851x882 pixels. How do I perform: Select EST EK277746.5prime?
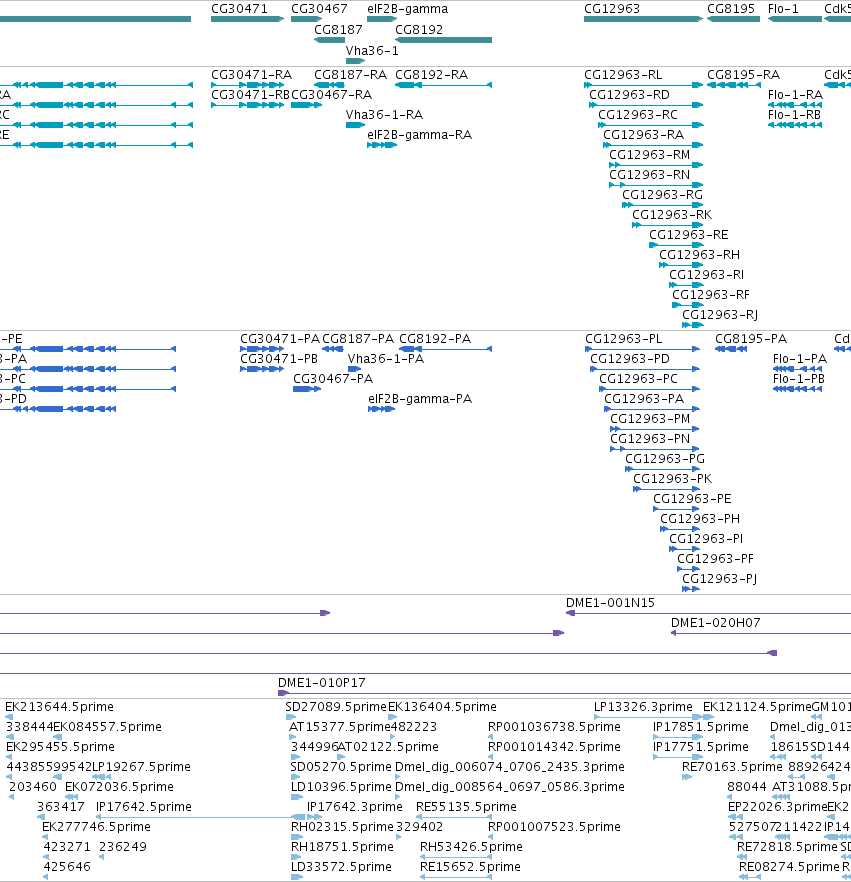click(96, 827)
